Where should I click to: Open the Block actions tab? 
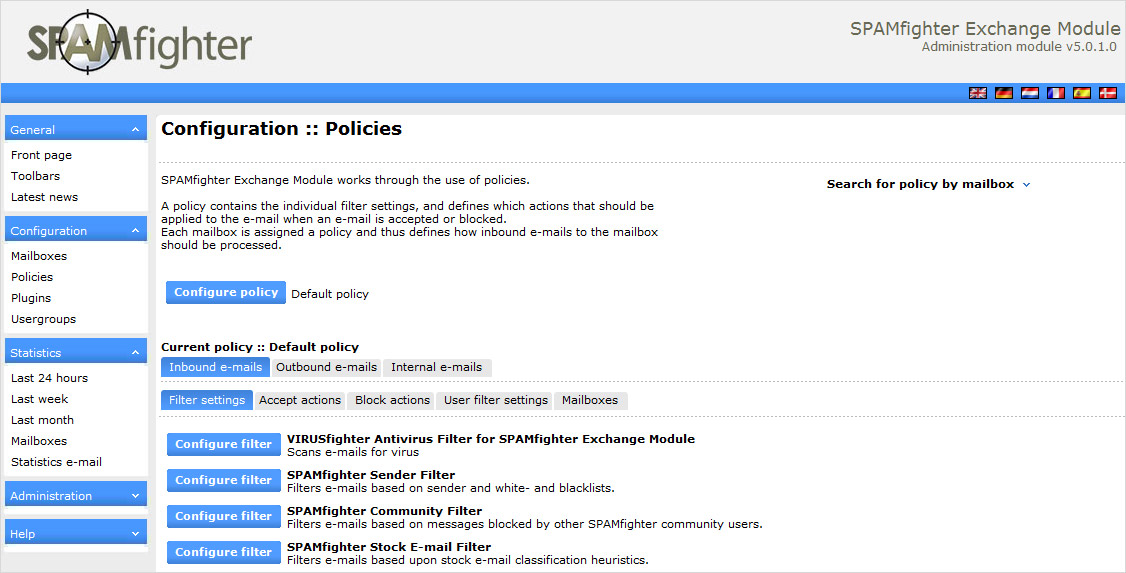[x=392, y=400]
